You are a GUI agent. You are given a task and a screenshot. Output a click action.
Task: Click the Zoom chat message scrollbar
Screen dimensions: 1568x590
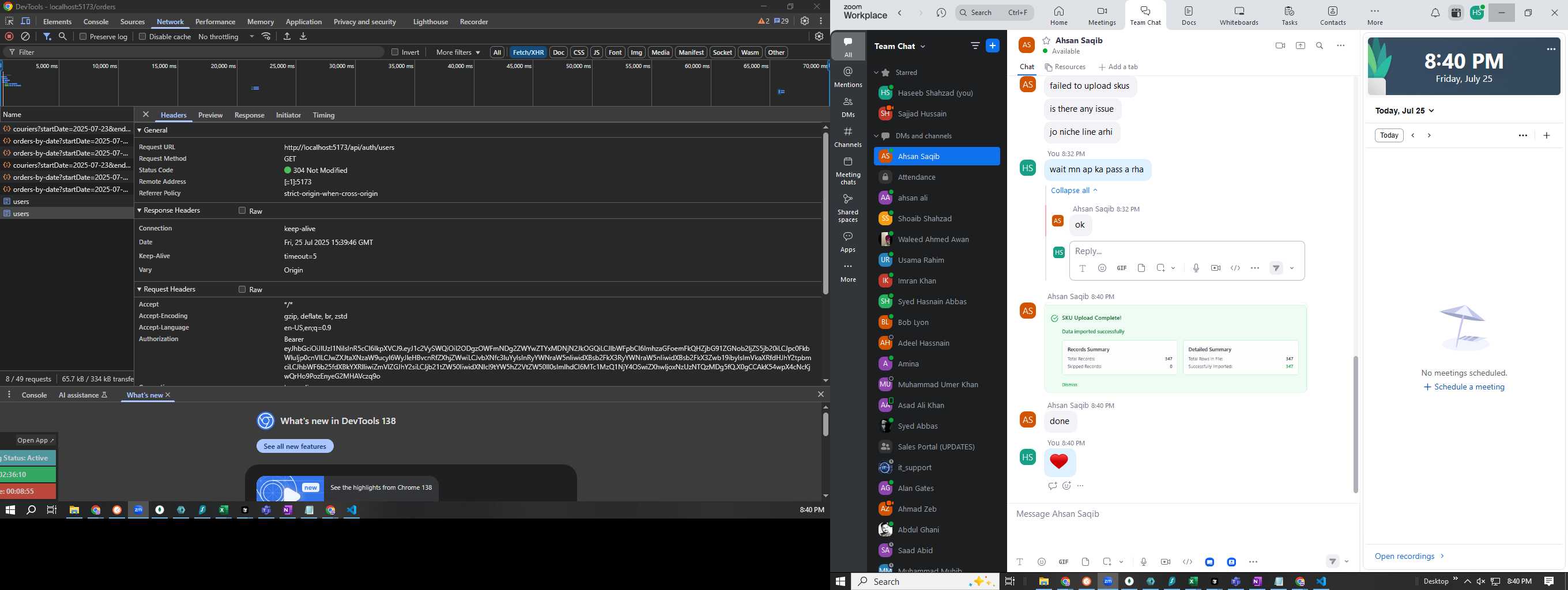click(x=1355, y=424)
